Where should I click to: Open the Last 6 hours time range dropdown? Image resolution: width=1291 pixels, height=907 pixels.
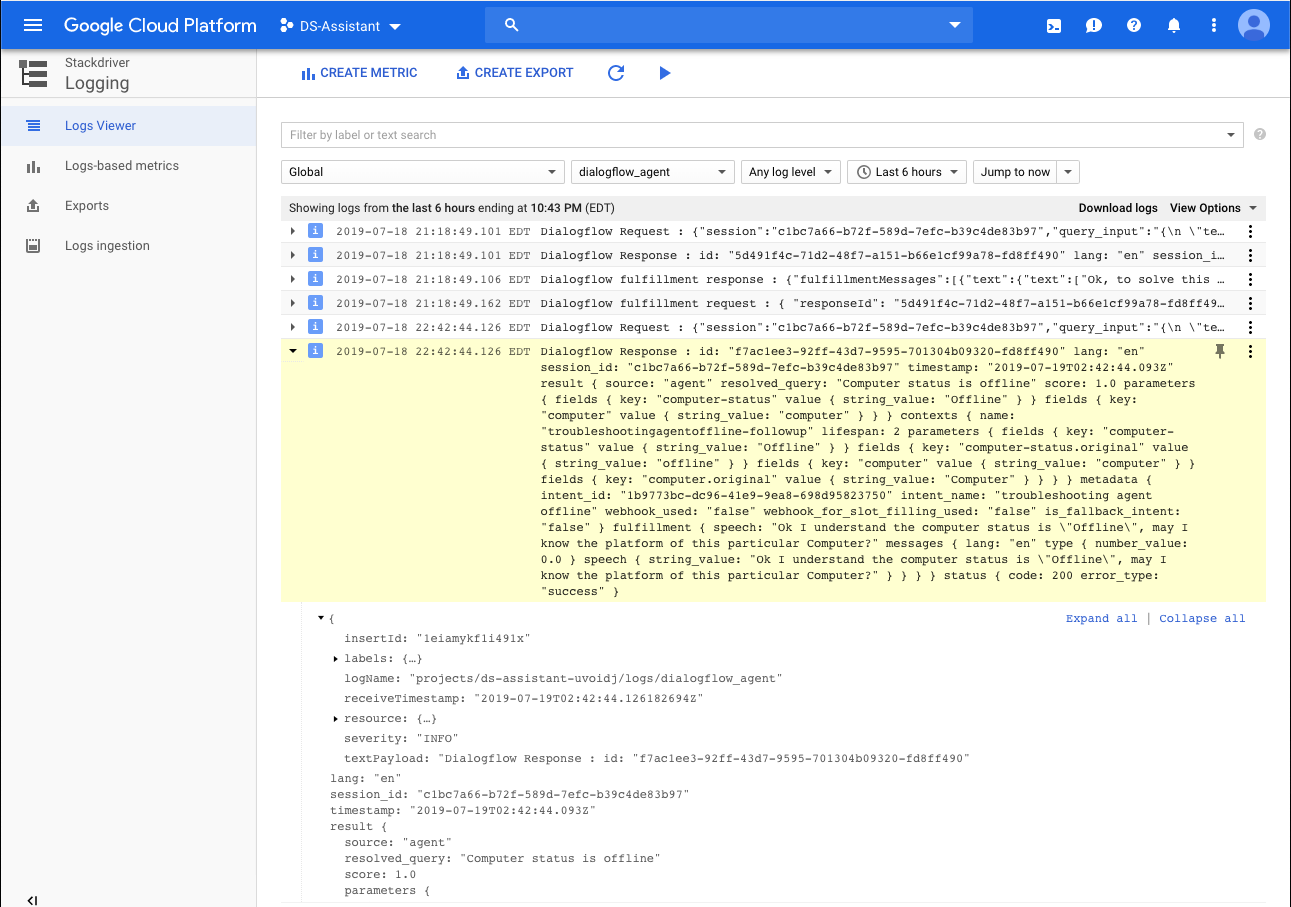coord(908,172)
